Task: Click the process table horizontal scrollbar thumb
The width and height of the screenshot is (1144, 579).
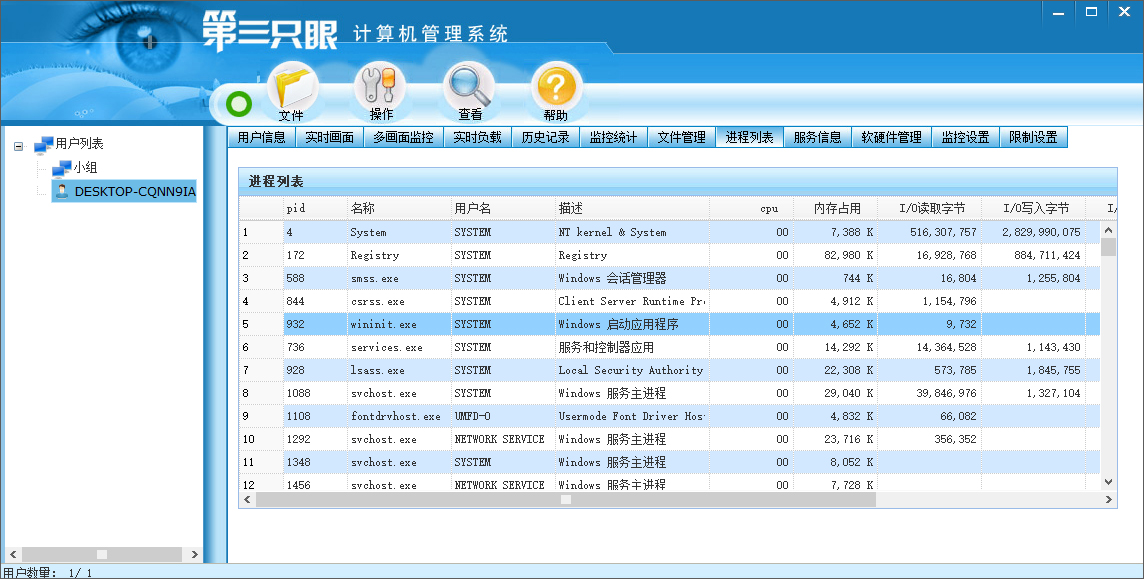Action: click(565, 500)
